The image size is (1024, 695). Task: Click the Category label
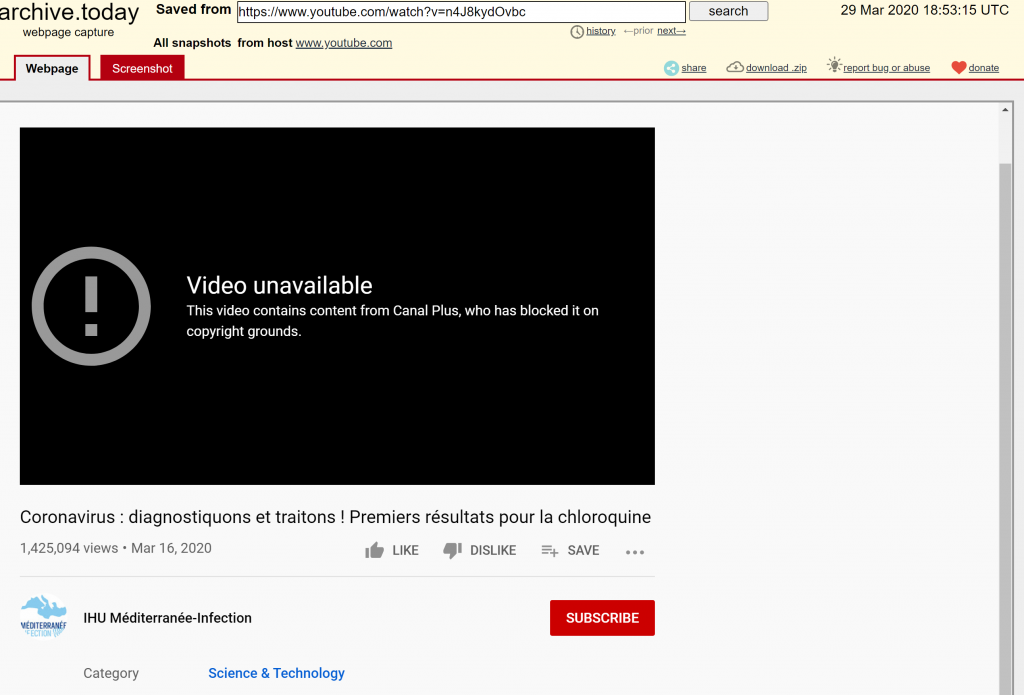pyautogui.click(x=111, y=673)
